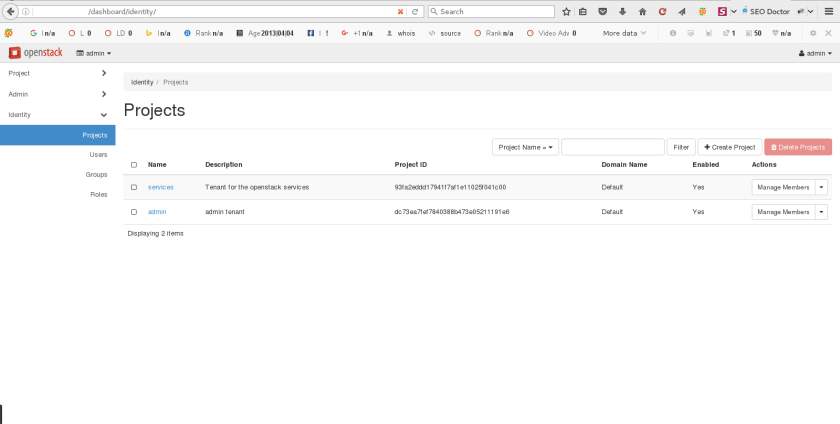Image resolution: width=840 pixels, height=424 pixels.
Task: Click the OpenStack logo
Action: coord(35,53)
